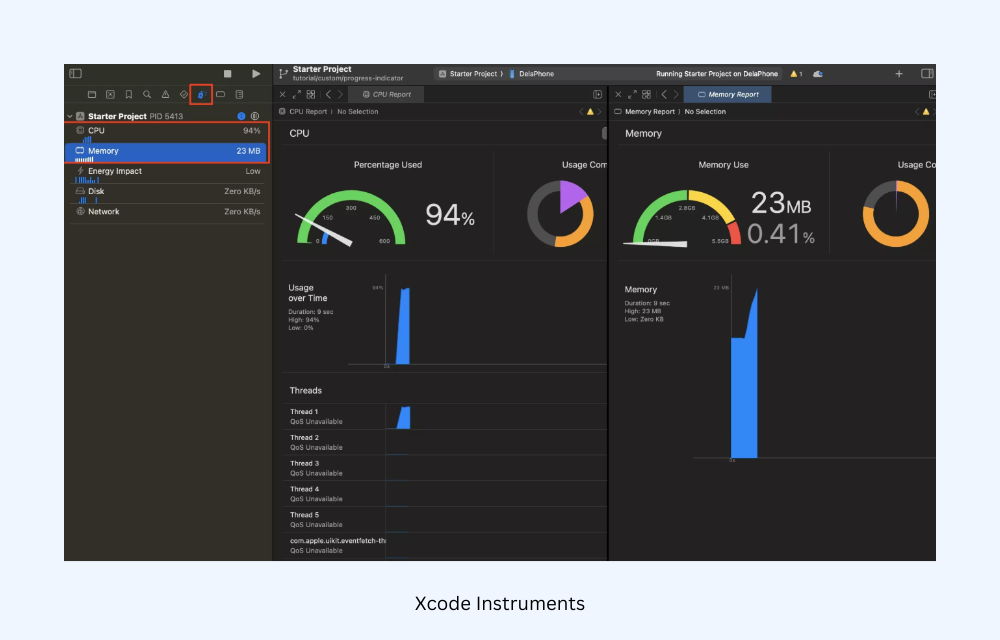1000x640 pixels.
Task: Click the CPU Usage Comparison donut chart
Action: [560, 214]
